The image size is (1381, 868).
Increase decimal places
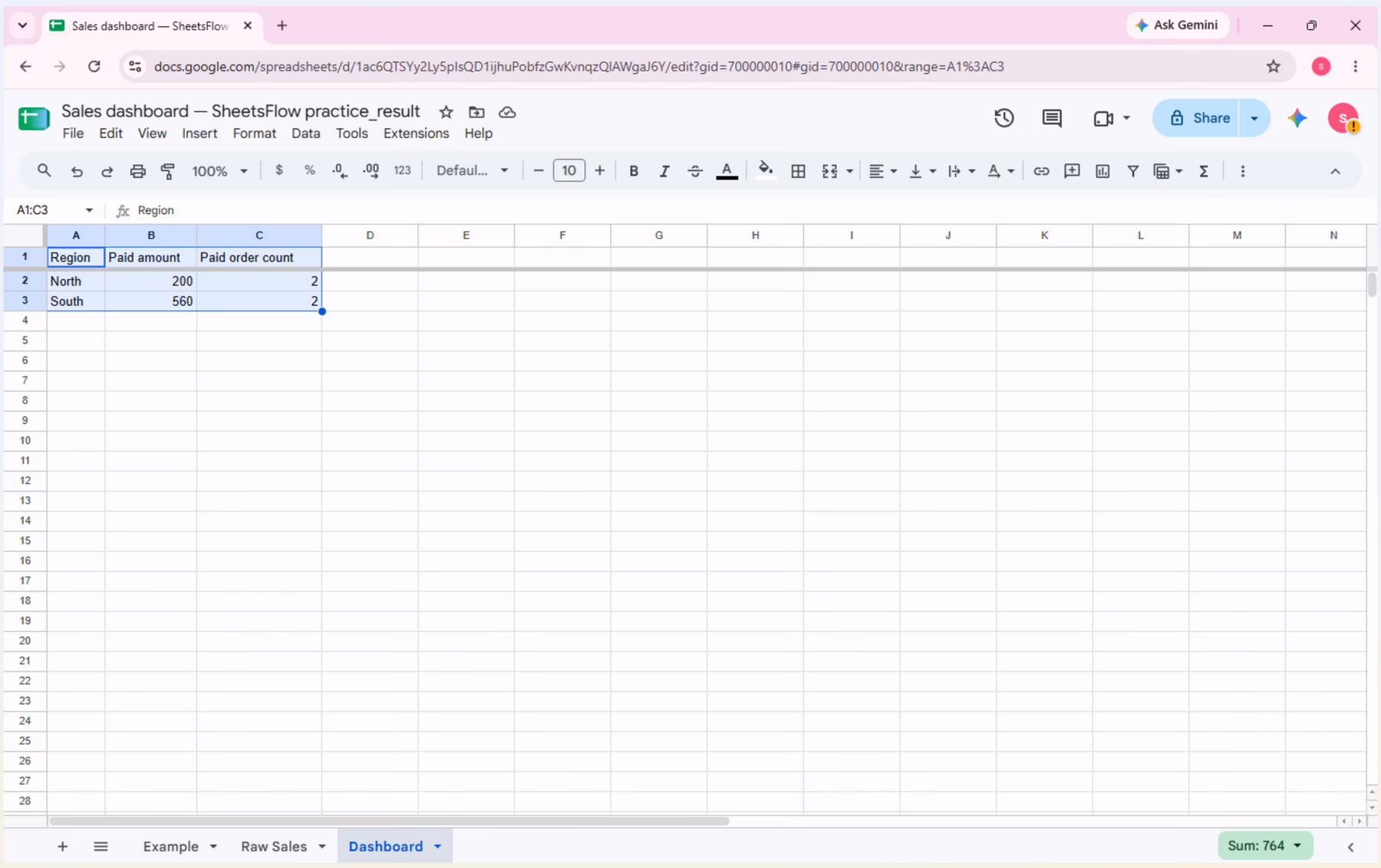pos(371,171)
